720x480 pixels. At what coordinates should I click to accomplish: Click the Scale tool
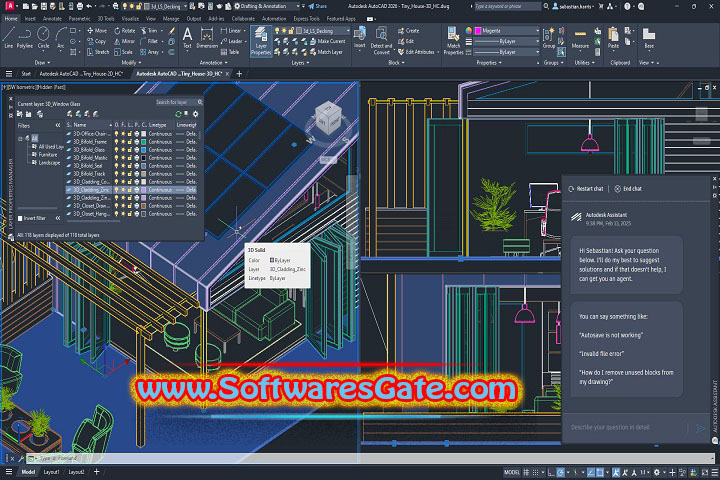[124, 52]
